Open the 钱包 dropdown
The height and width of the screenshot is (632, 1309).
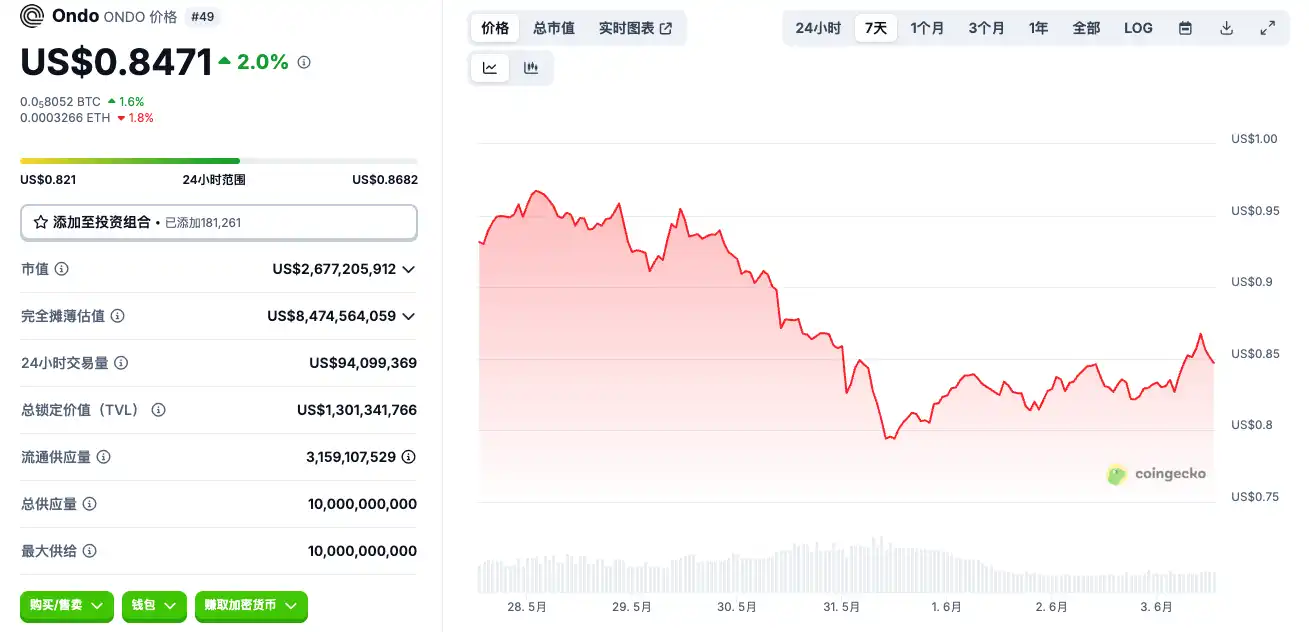tap(154, 605)
